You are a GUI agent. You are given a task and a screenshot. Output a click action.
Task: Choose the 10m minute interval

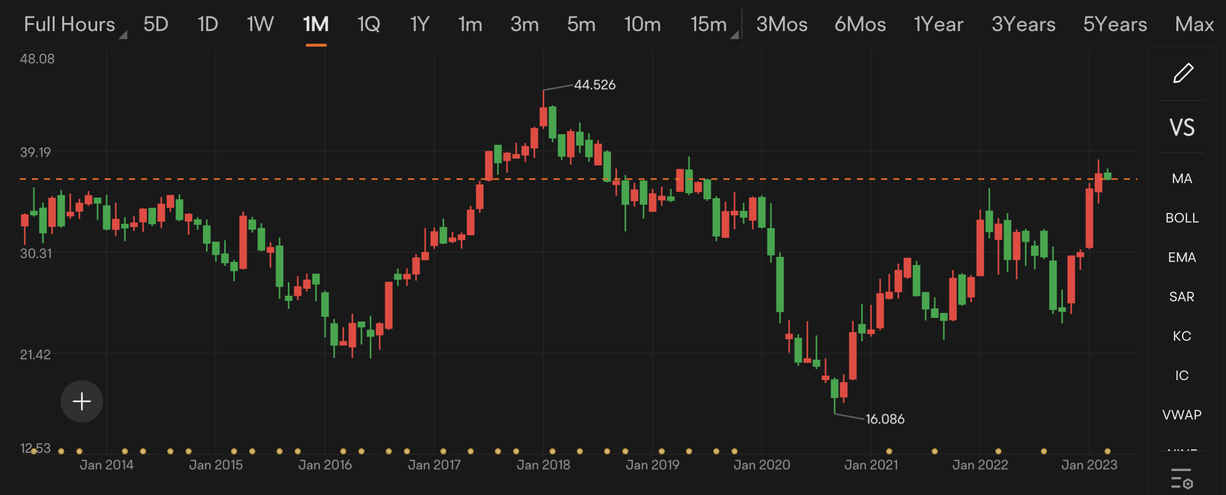[642, 25]
